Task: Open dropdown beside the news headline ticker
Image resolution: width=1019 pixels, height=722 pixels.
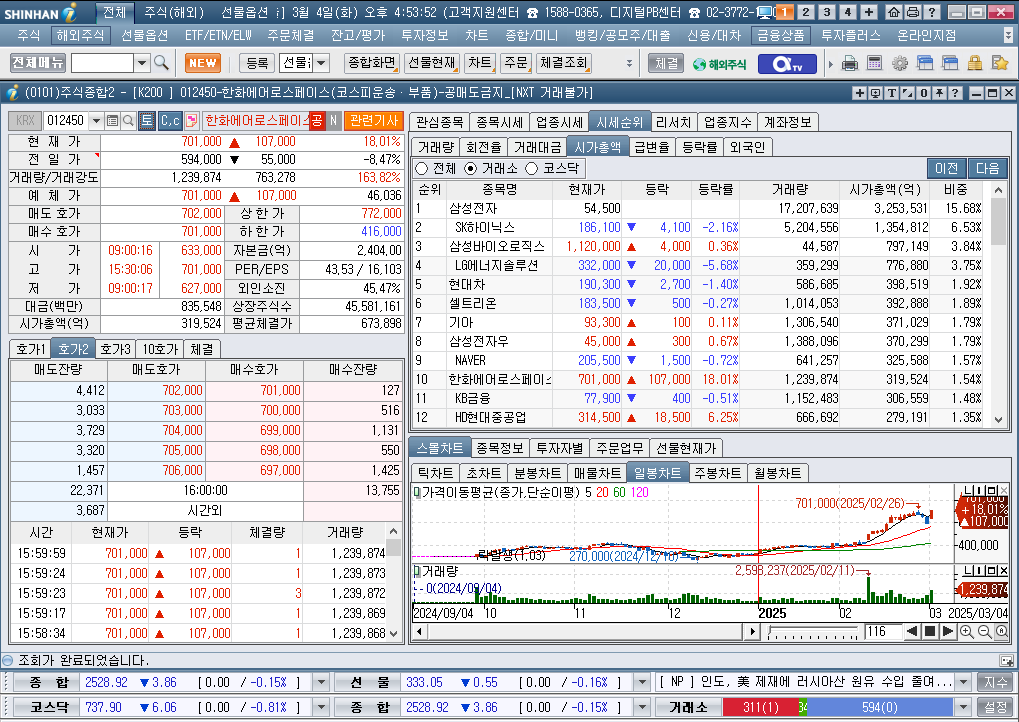Action: pyautogui.click(x=964, y=682)
